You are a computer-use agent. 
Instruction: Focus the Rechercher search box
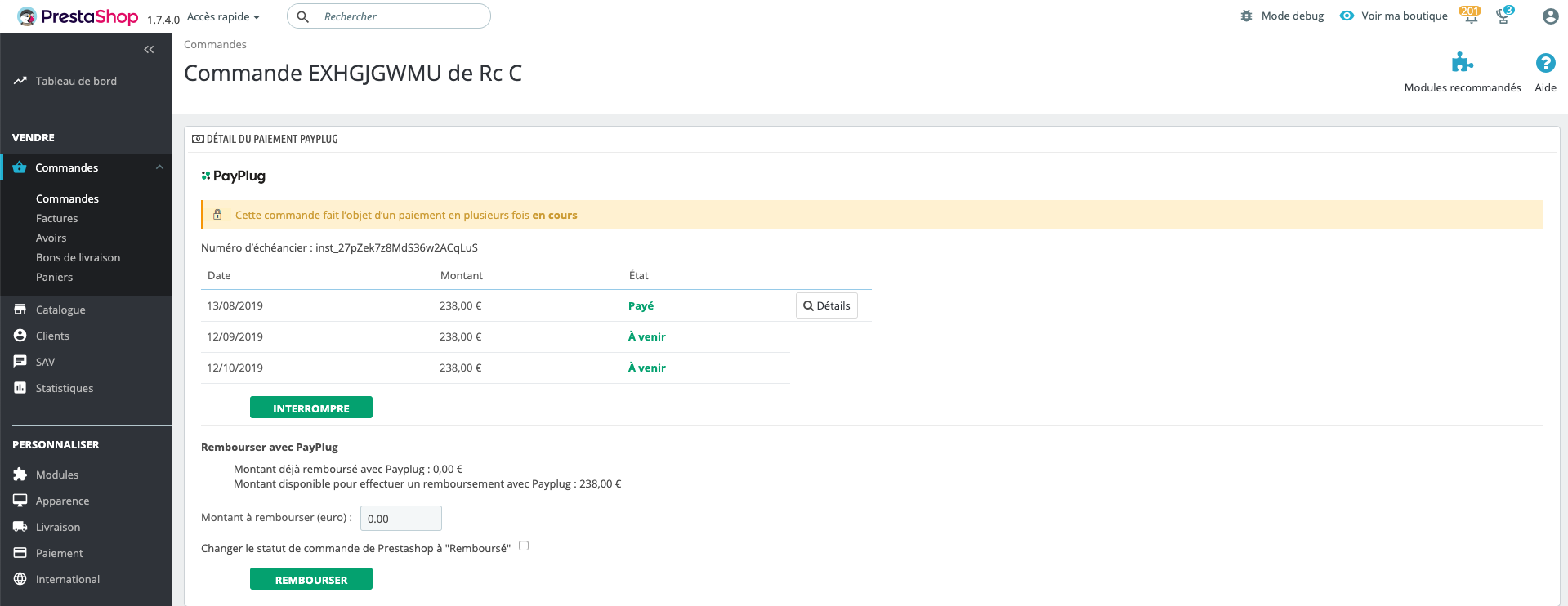(x=400, y=16)
